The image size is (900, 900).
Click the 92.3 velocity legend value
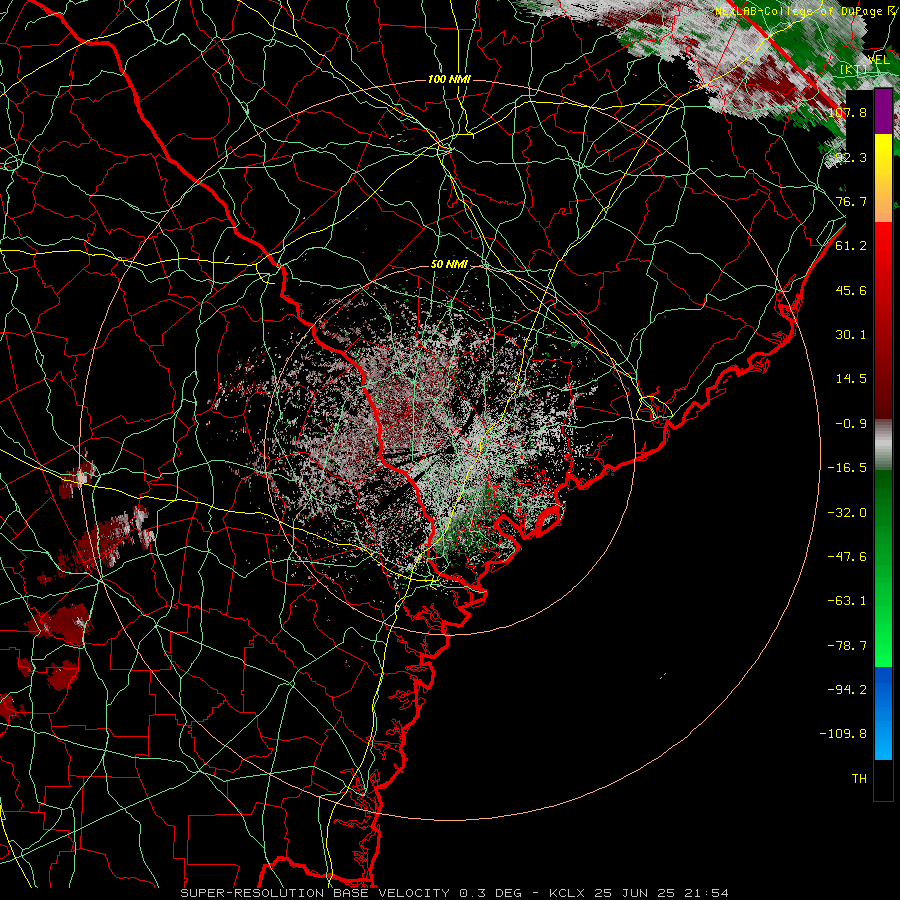pos(851,157)
